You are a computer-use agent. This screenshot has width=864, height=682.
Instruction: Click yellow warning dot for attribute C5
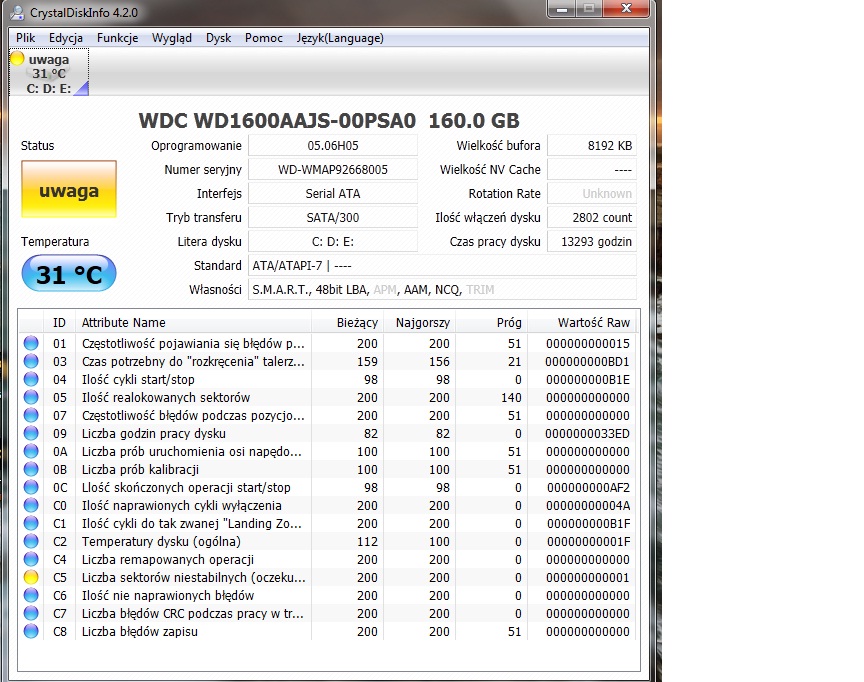click(31, 577)
